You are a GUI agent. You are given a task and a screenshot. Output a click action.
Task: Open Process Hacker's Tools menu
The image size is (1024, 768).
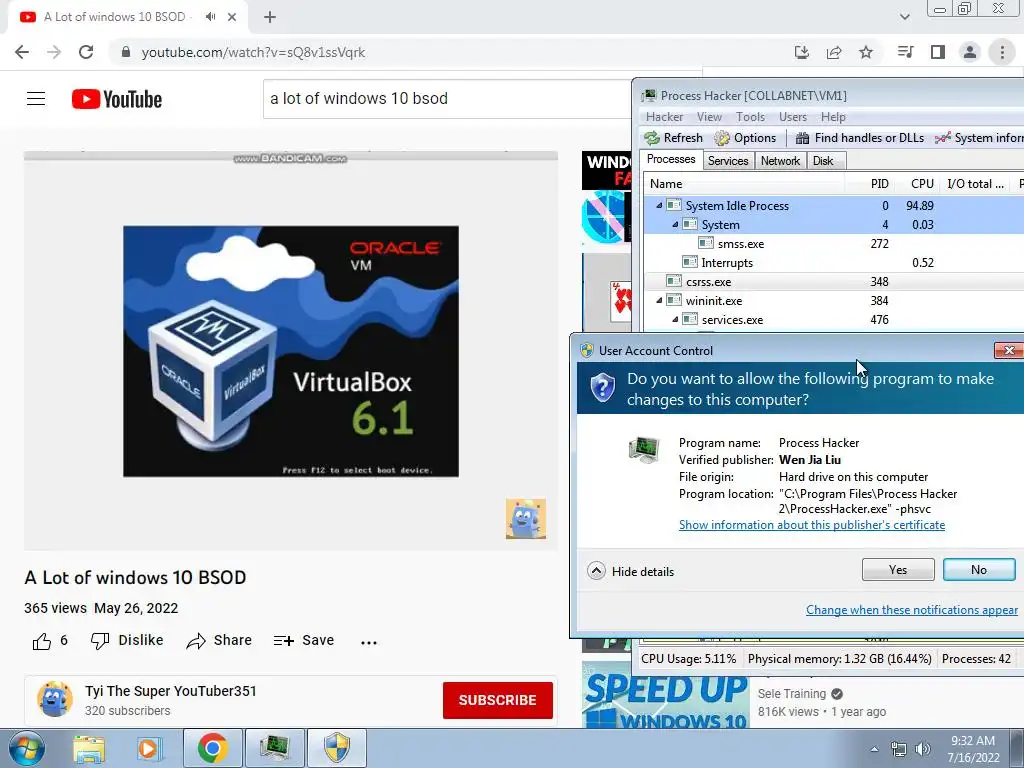click(x=750, y=117)
